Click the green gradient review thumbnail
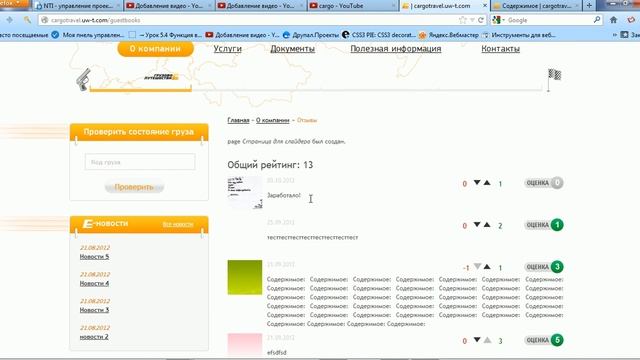 click(244, 277)
